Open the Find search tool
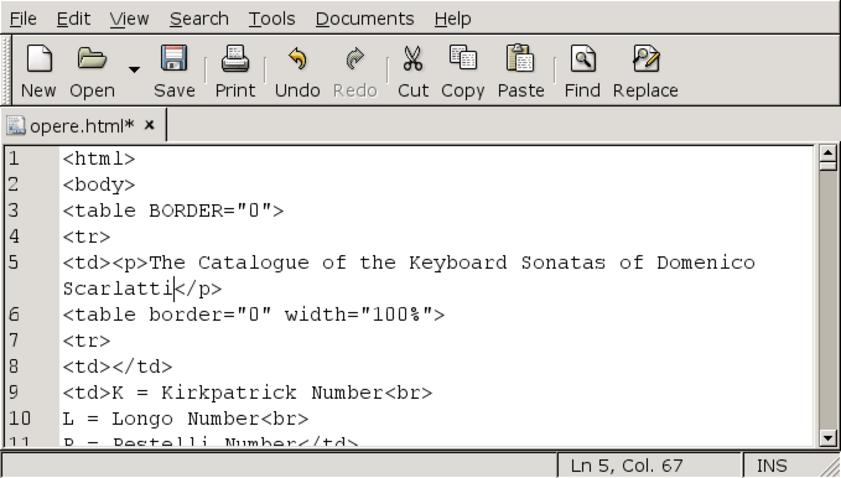841x478 pixels. [x=582, y=60]
